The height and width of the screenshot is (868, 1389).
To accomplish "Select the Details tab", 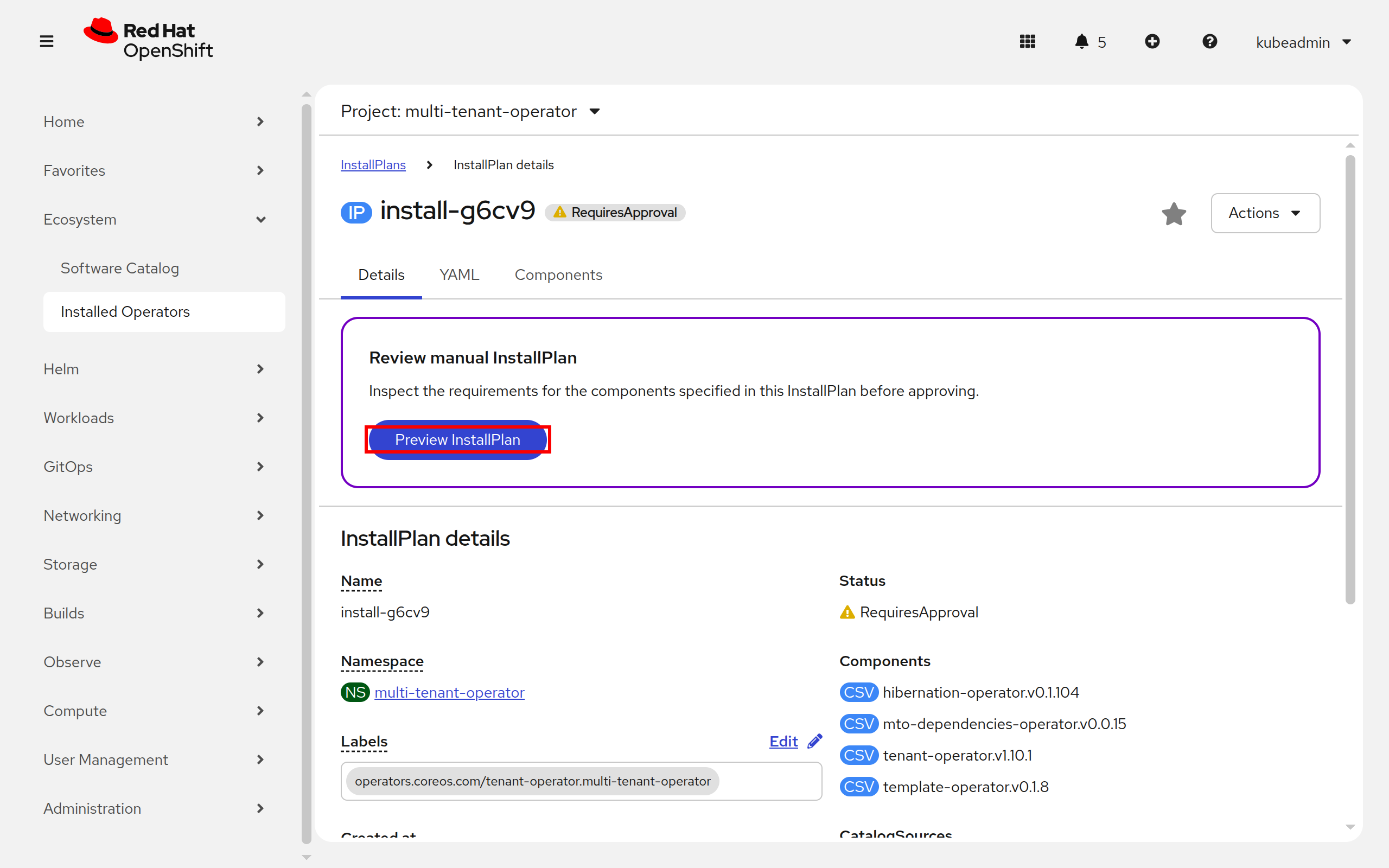I will click(381, 275).
